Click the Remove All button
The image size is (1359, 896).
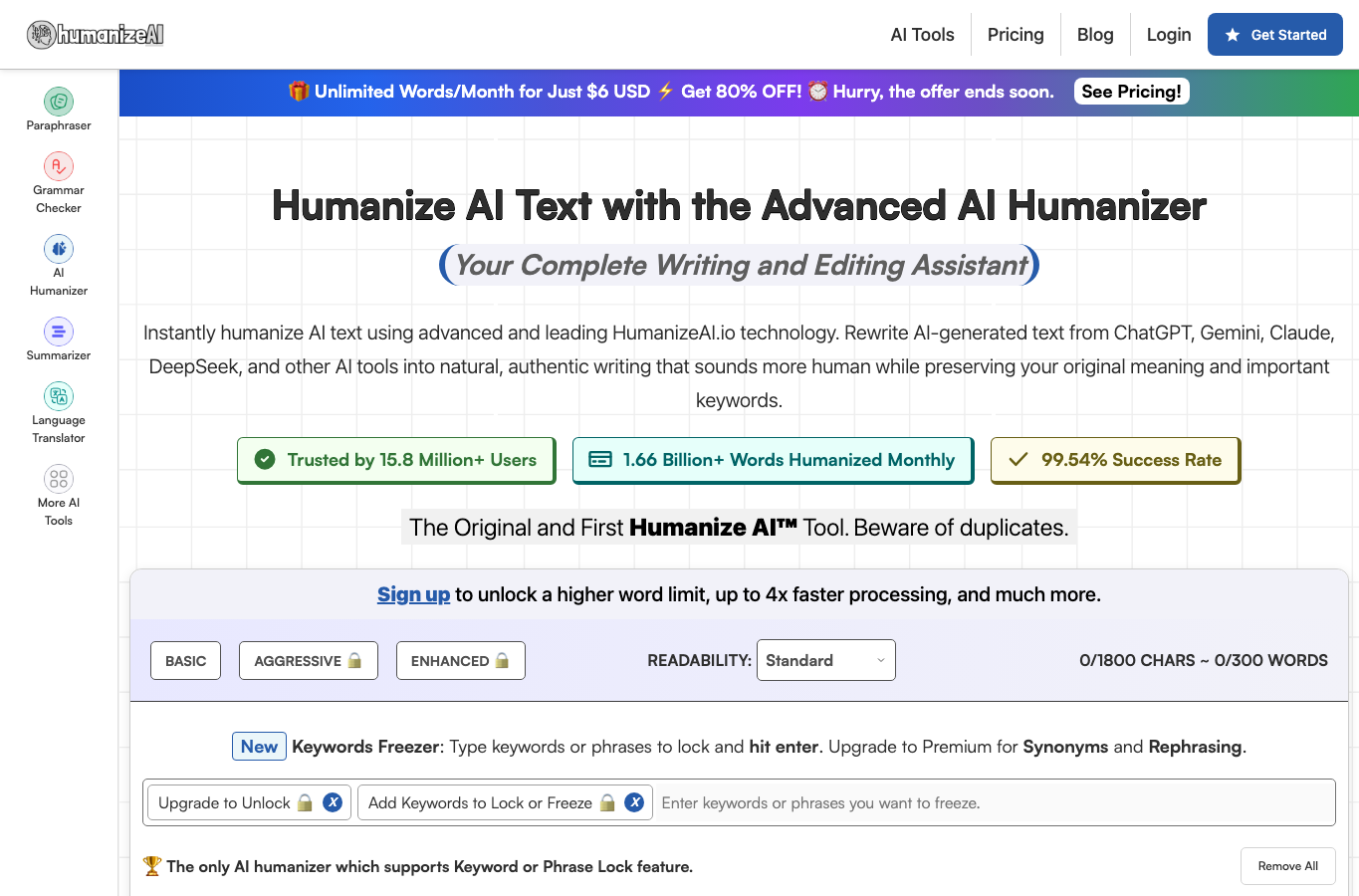pyautogui.click(x=1288, y=866)
